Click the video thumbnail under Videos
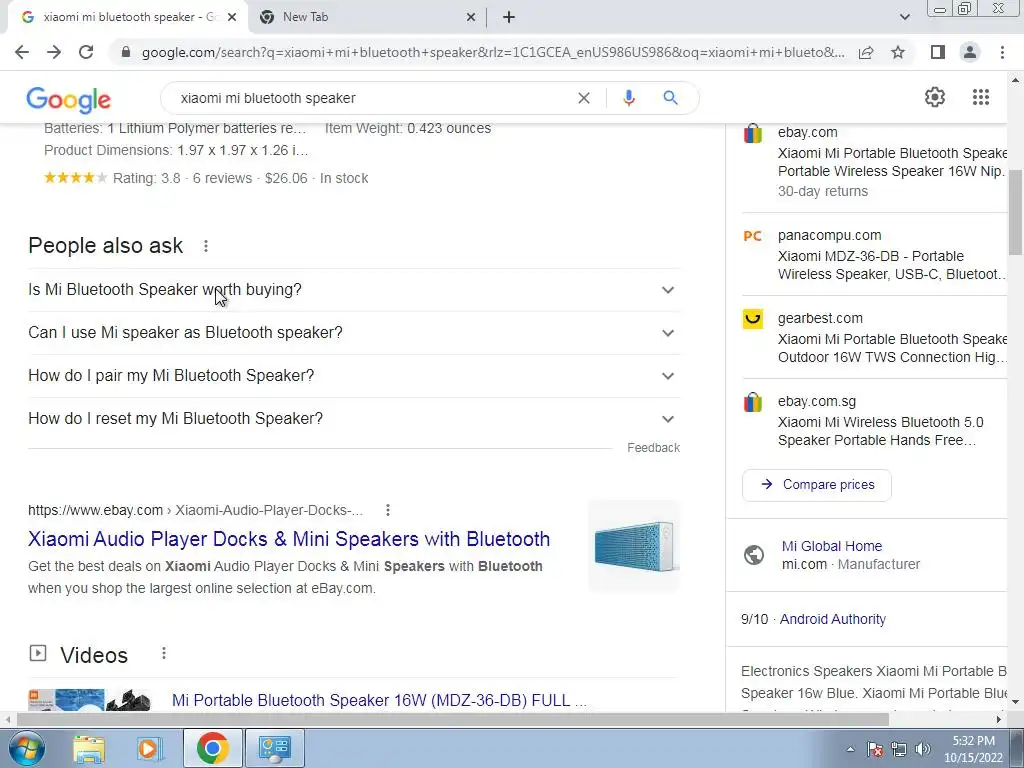The height and width of the screenshot is (768, 1024). pos(89,699)
